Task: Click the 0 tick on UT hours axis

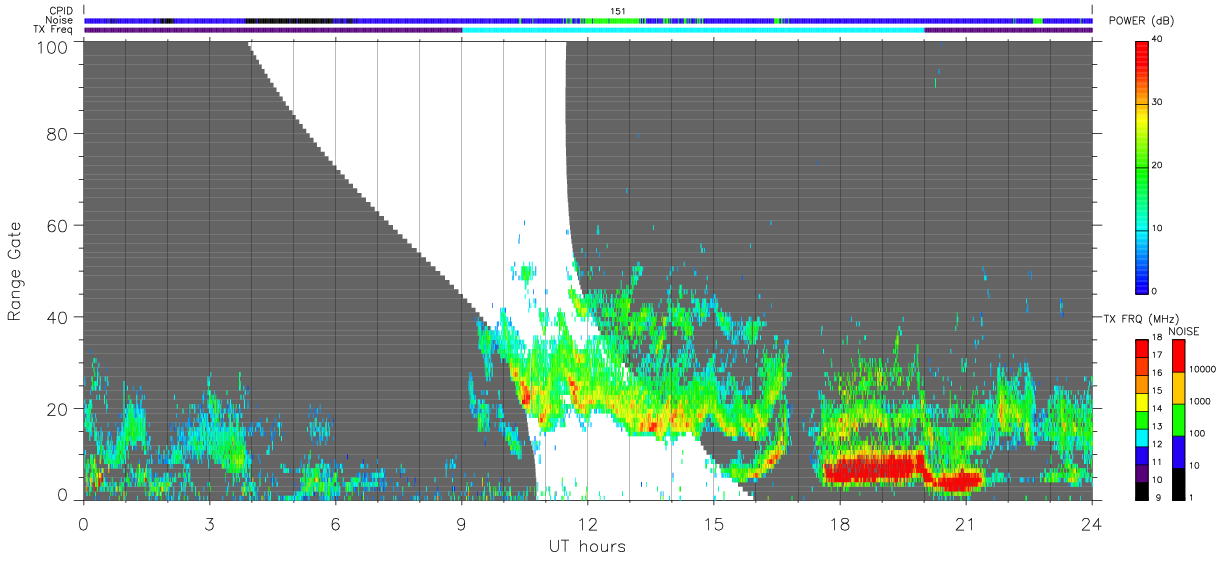Action: [x=83, y=523]
